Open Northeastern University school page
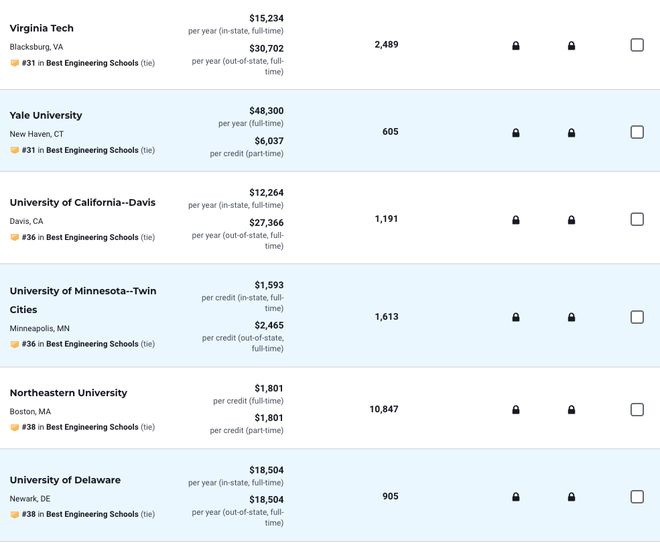This screenshot has height=543, width=660. point(68,393)
